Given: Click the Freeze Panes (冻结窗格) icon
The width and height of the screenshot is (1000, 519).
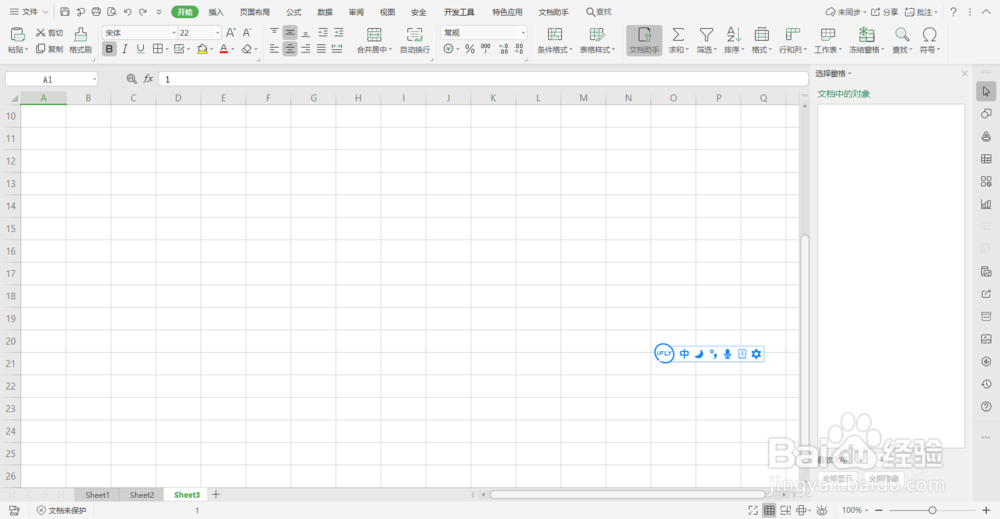Looking at the screenshot, I should coord(866,34).
